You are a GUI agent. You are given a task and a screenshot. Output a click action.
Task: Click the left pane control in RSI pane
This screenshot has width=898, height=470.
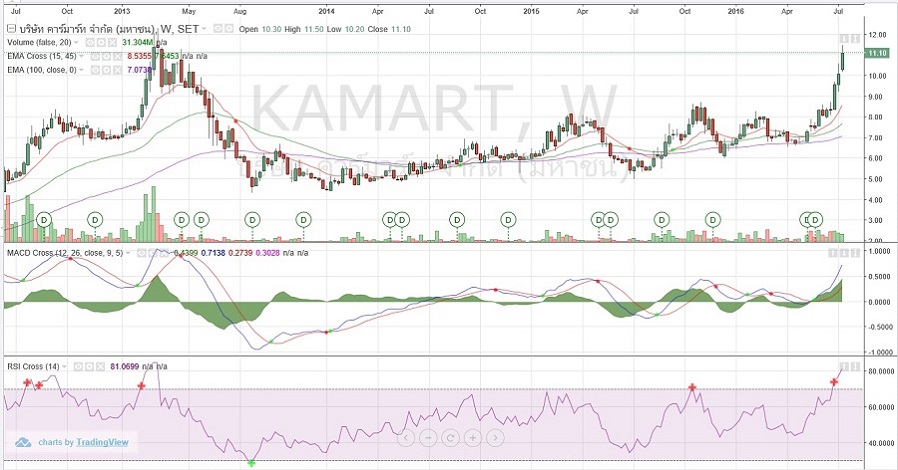click(844, 366)
